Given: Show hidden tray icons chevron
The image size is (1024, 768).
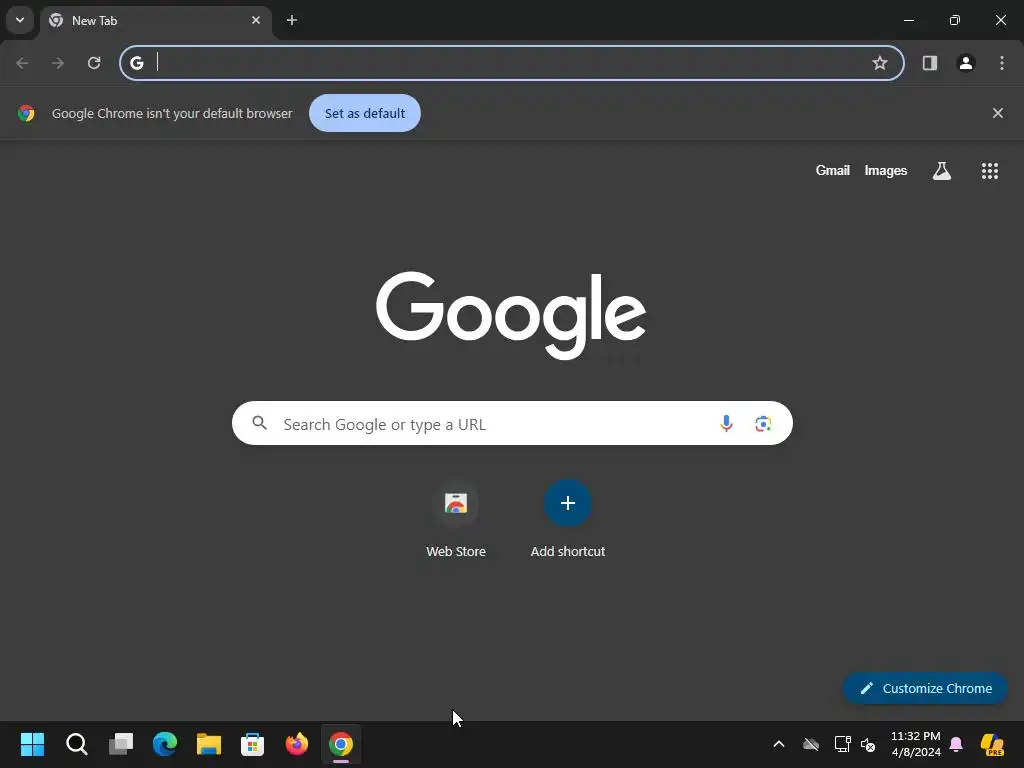Looking at the screenshot, I should click(778, 744).
